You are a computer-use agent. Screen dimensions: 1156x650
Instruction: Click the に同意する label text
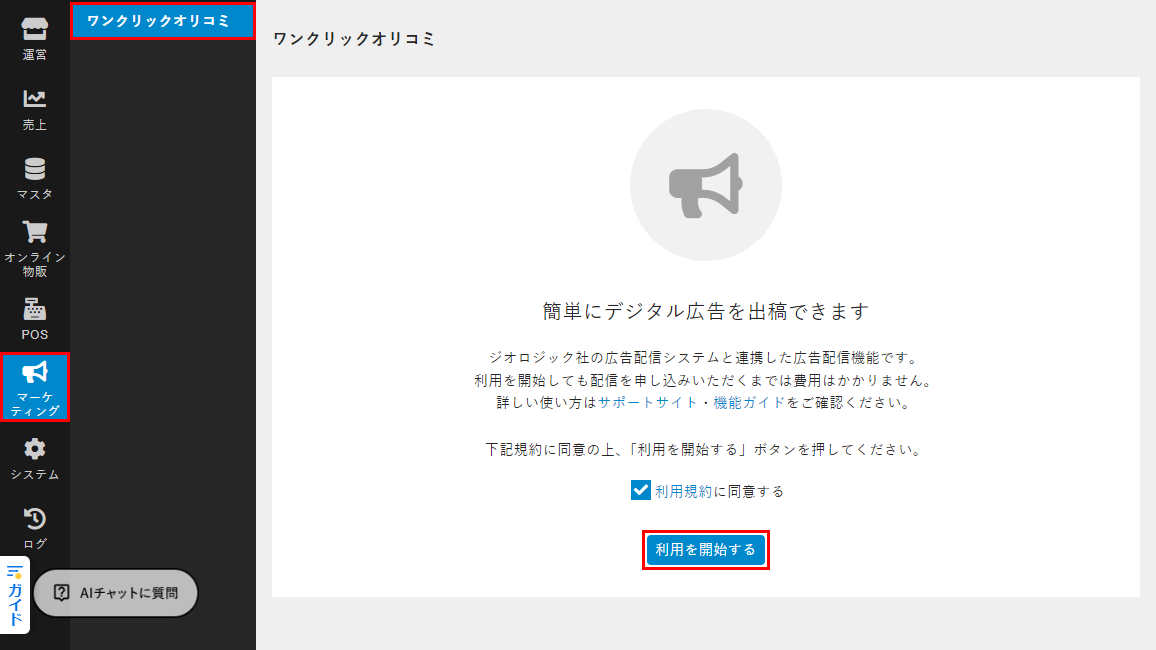(748, 491)
